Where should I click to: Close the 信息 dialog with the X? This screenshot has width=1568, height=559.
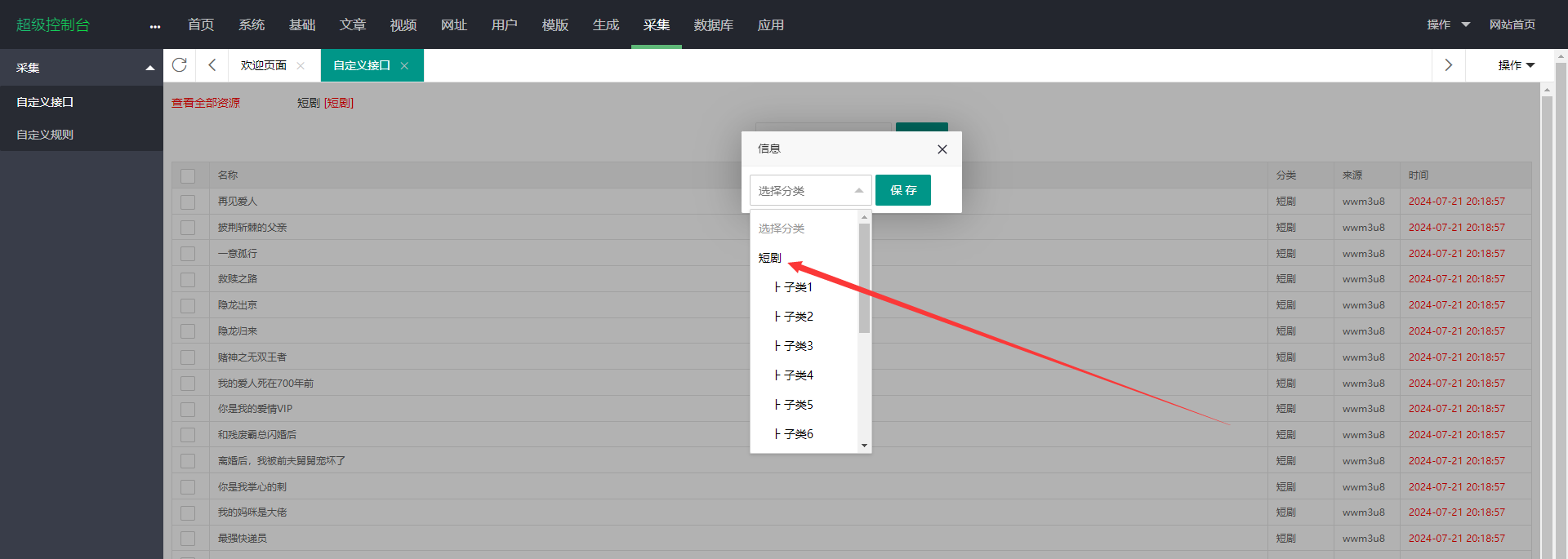pyautogui.click(x=942, y=149)
